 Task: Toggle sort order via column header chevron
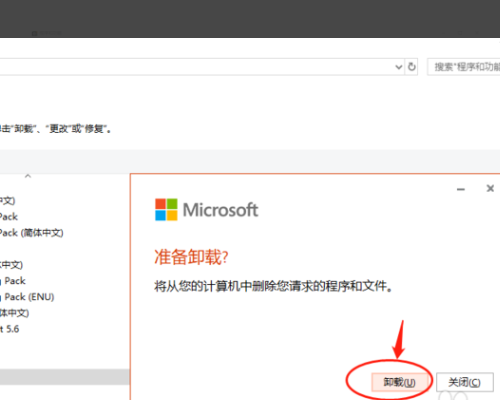[28, 176]
